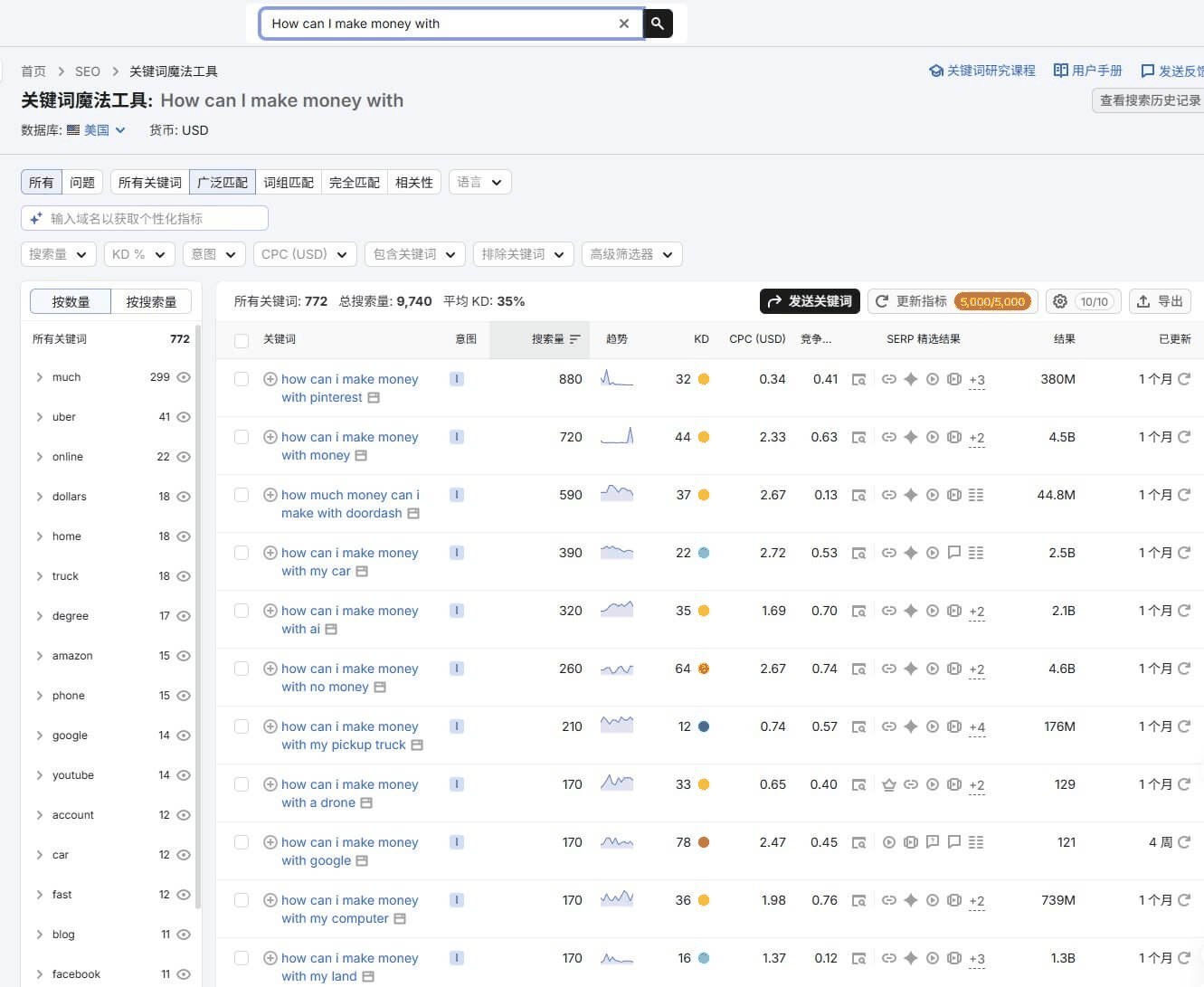
Task: Click crown feature icon in 'with a drone' row
Action: point(889,784)
